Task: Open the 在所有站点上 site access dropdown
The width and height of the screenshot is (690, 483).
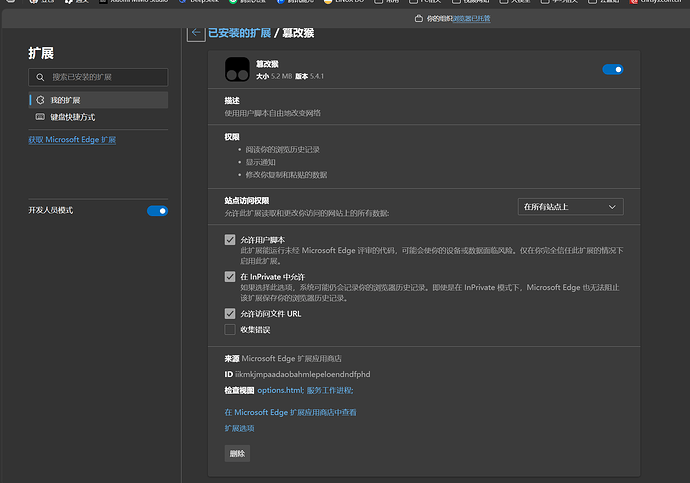Action: click(570, 207)
